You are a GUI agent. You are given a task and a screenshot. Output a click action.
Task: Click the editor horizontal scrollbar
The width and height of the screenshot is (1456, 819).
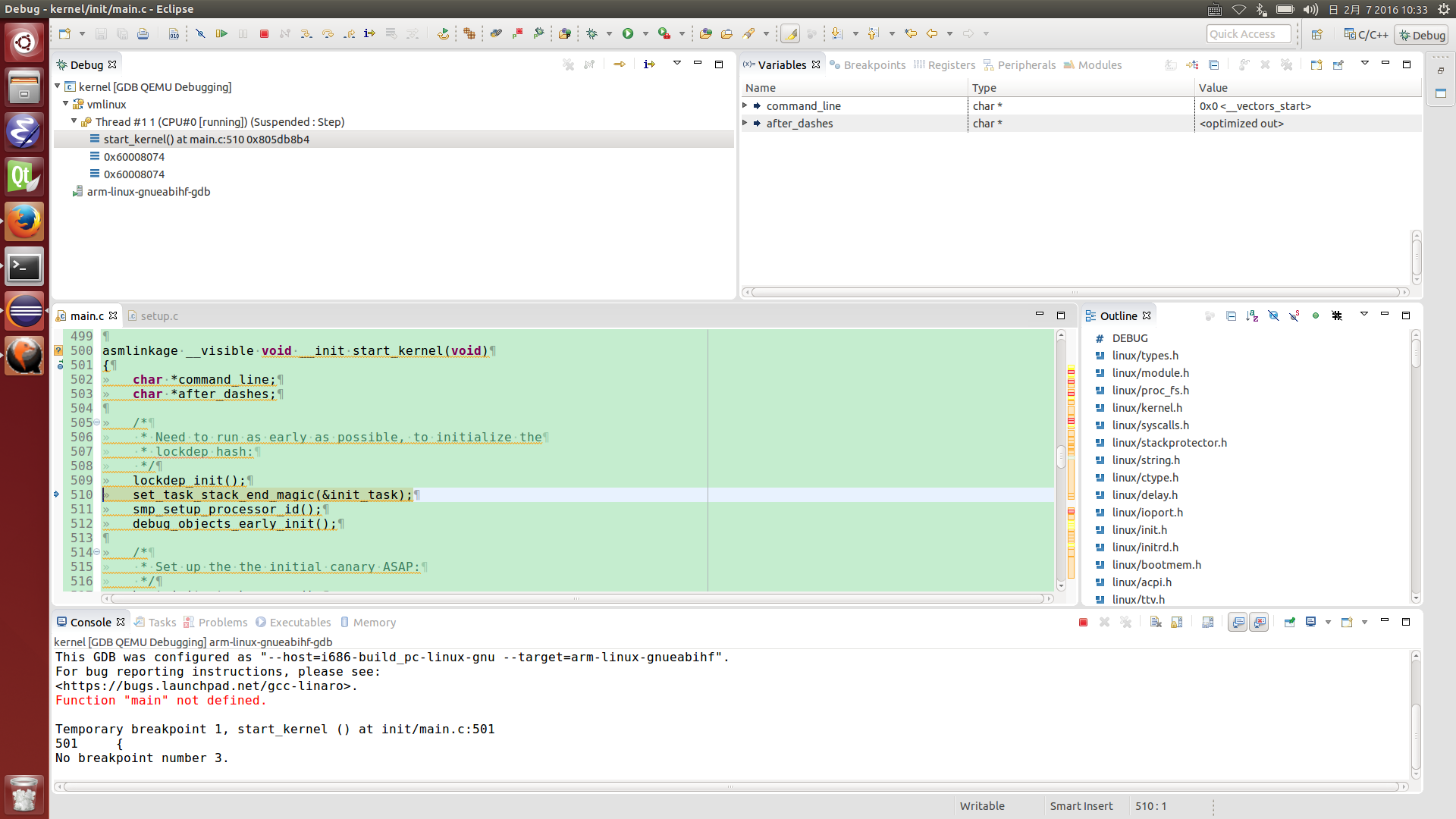[576, 599]
